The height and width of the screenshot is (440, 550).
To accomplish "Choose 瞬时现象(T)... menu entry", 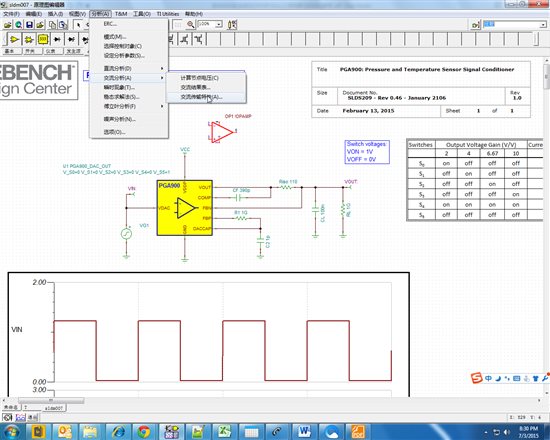I will click(x=129, y=87).
